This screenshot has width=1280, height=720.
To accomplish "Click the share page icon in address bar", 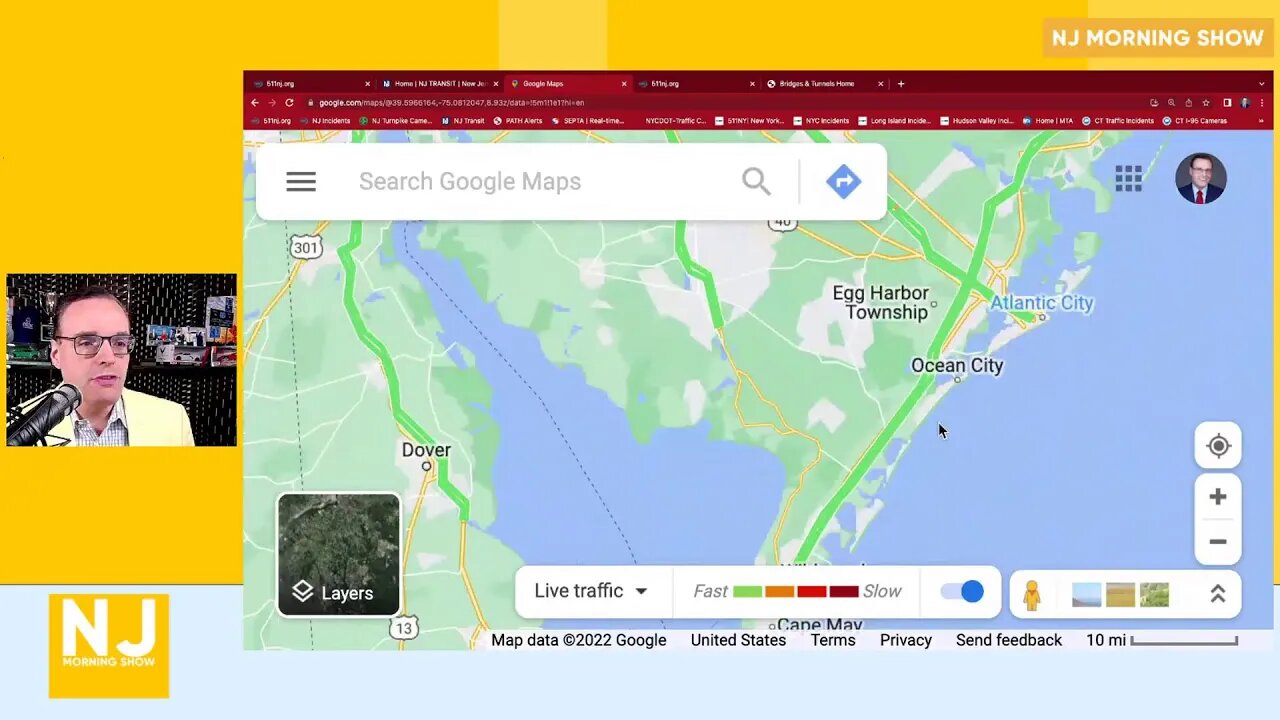I will click(1188, 102).
